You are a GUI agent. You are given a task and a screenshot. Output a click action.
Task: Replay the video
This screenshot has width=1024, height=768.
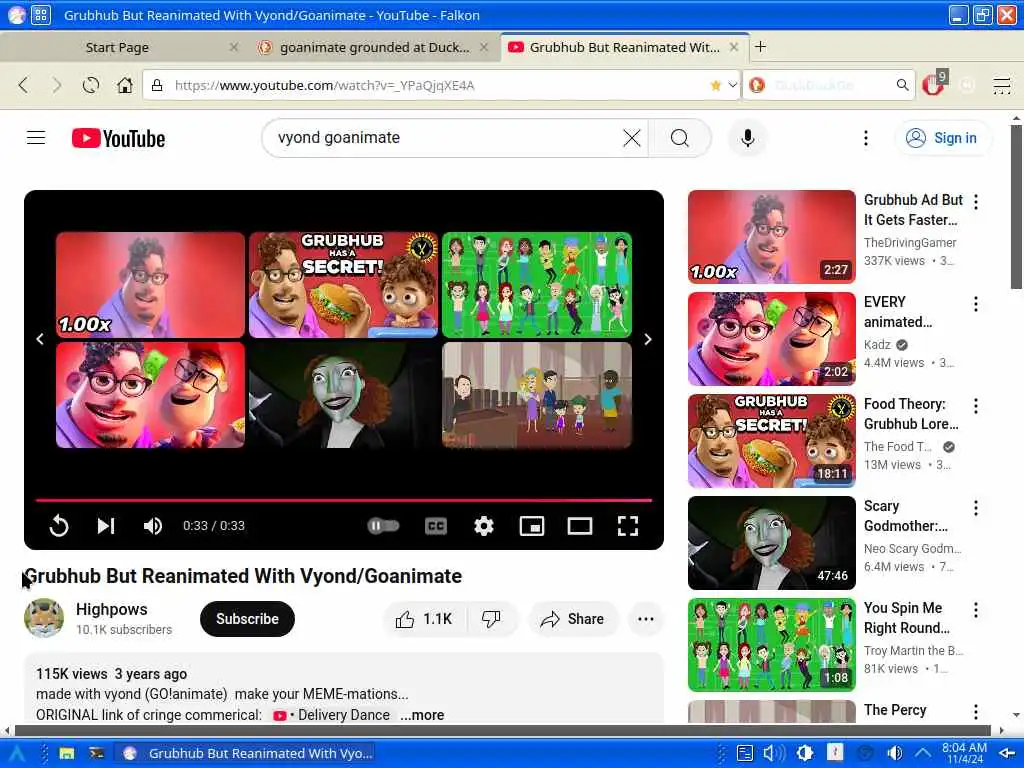click(59, 526)
